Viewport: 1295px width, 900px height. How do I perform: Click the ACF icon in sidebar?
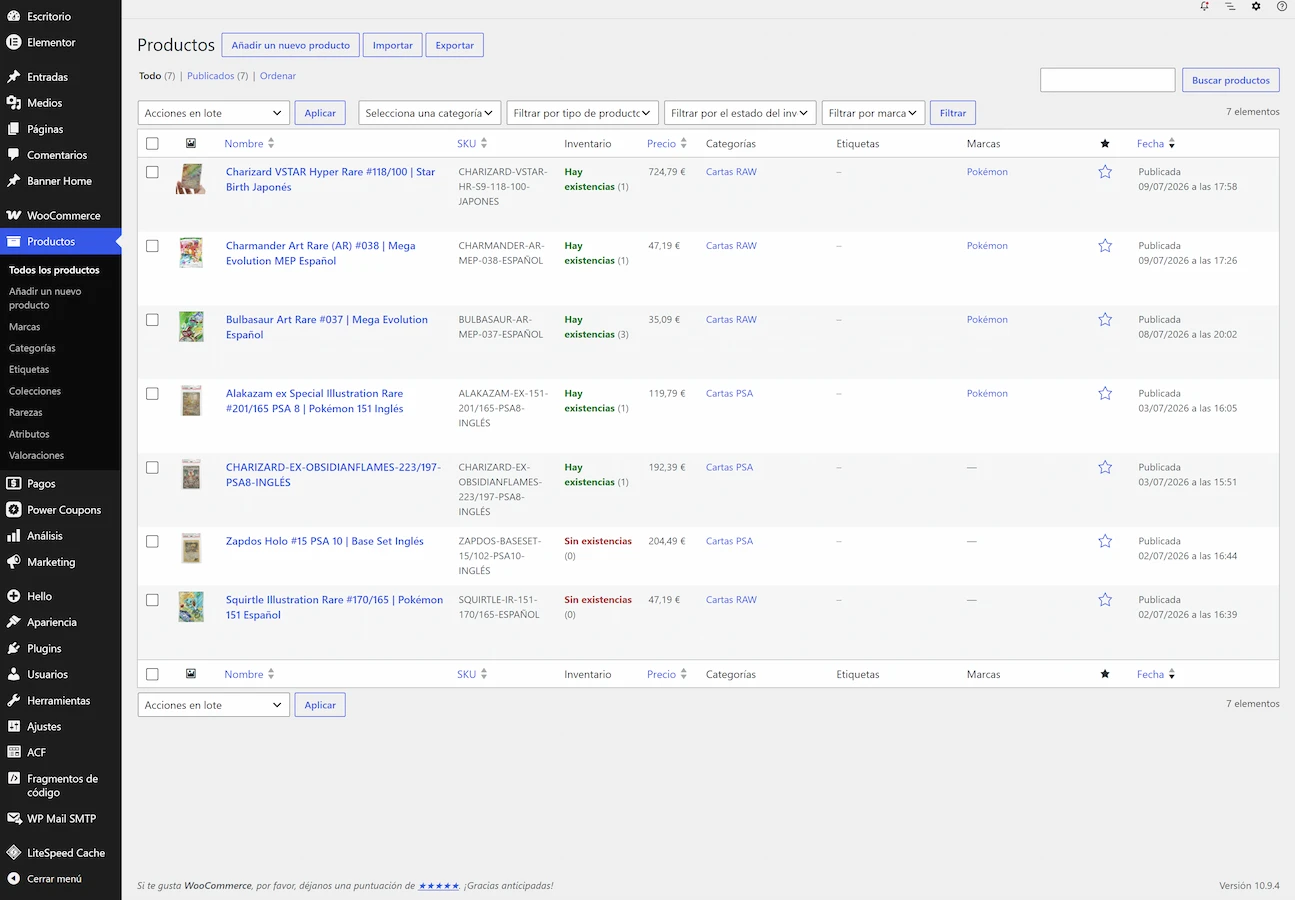[x=14, y=752]
